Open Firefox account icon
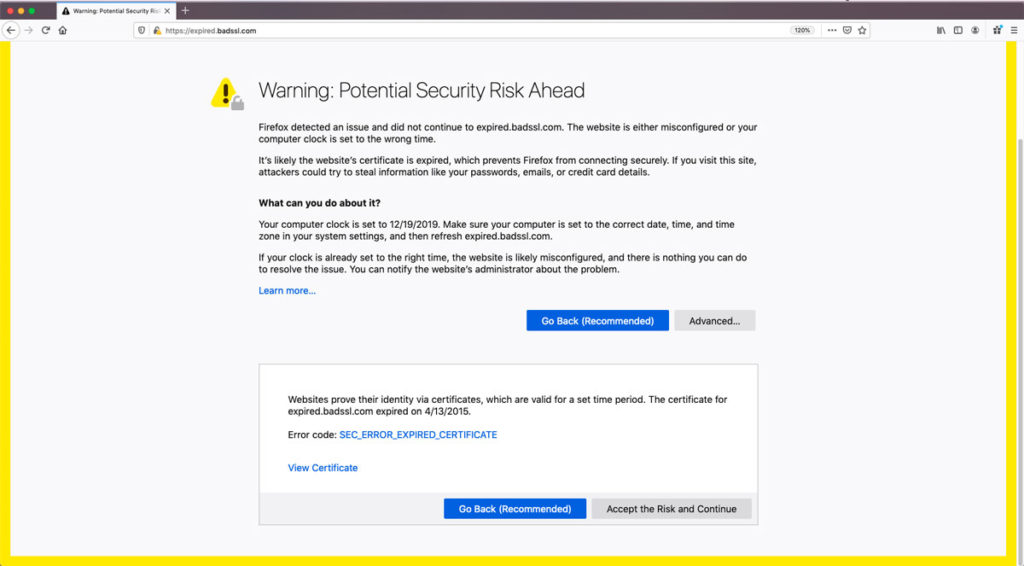1024x566 pixels. pyautogui.click(x=975, y=30)
